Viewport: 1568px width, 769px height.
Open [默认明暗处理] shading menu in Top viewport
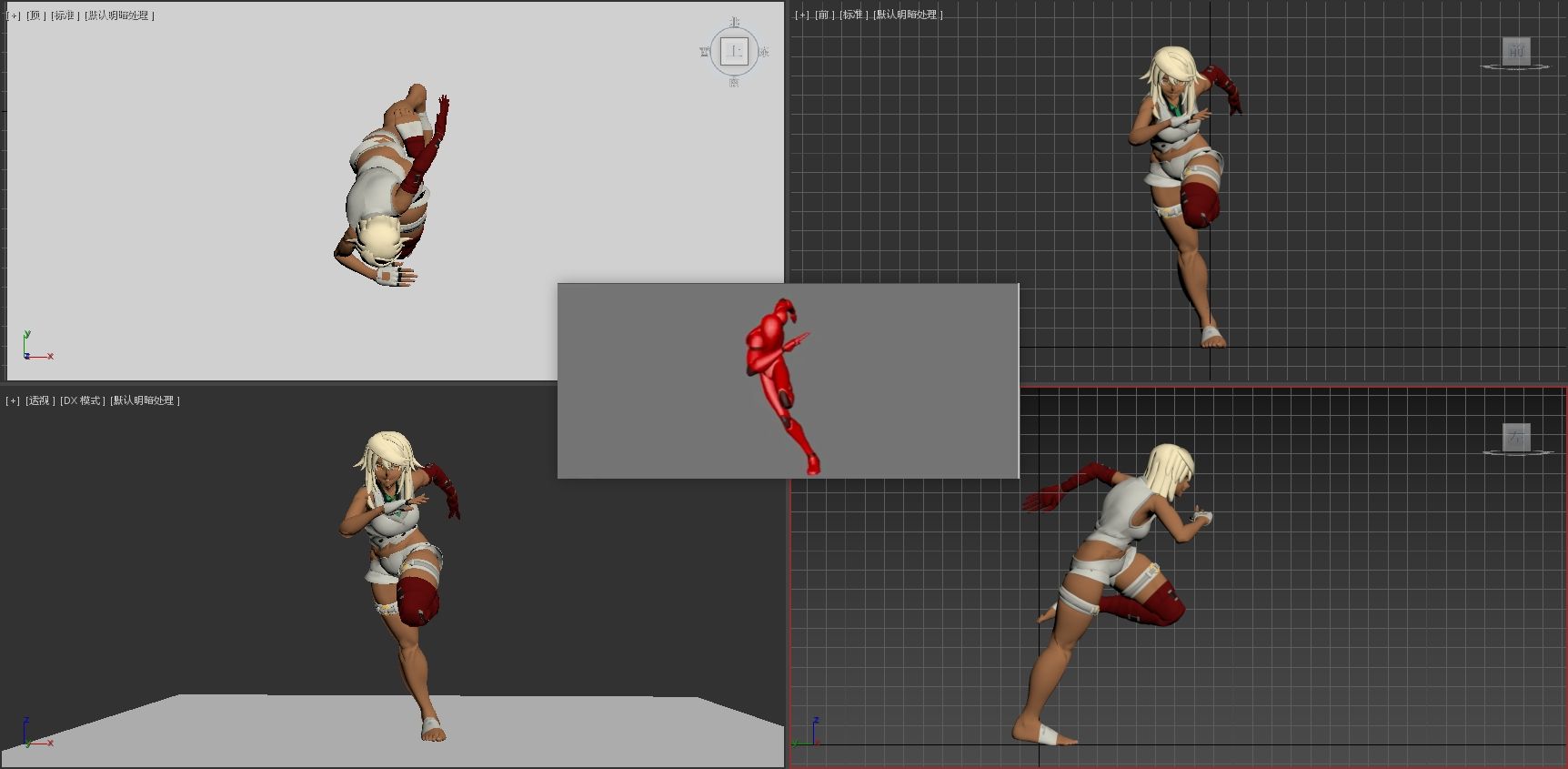pos(119,15)
